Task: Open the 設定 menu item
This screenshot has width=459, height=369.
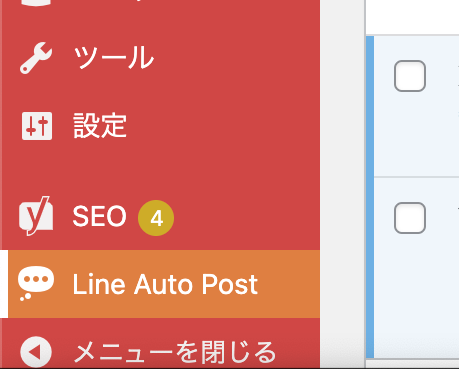Action: tap(100, 126)
